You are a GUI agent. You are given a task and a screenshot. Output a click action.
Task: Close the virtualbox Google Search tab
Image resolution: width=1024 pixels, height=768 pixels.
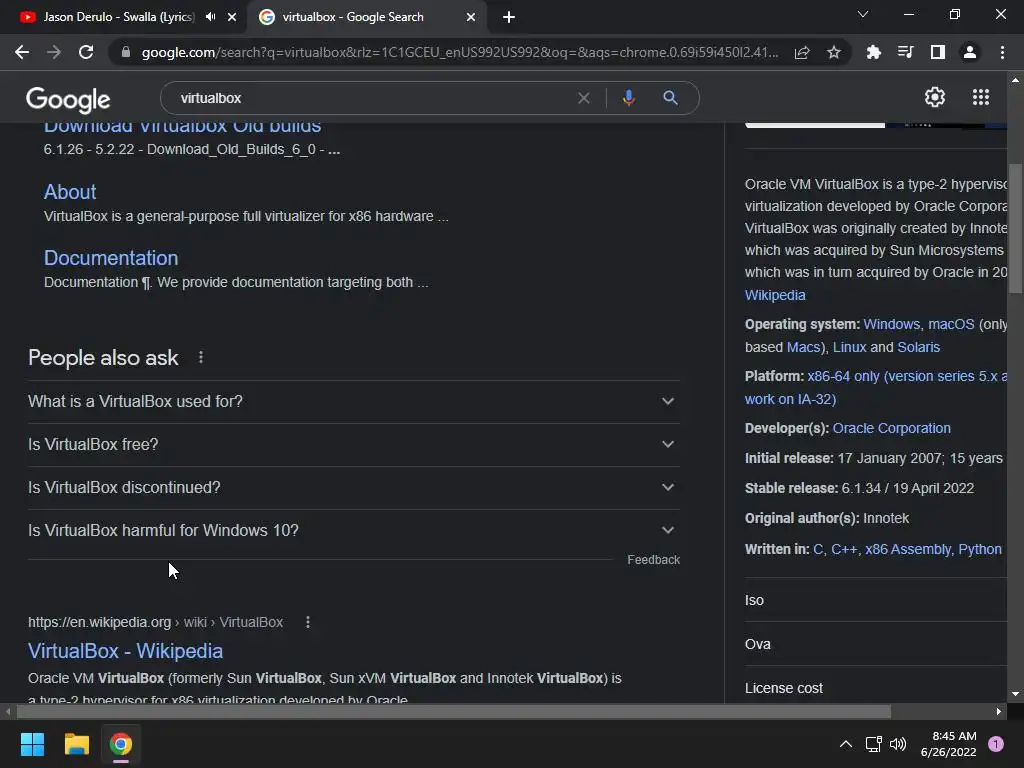[x=471, y=17]
